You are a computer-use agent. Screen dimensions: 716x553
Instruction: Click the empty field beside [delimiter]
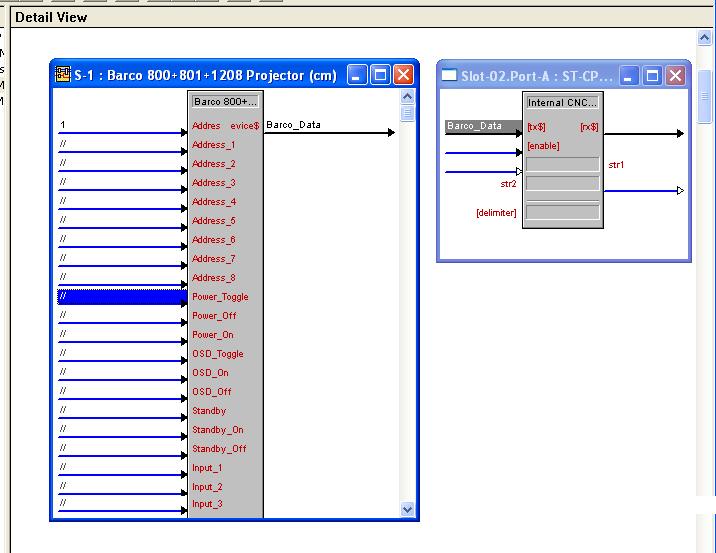point(563,212)
